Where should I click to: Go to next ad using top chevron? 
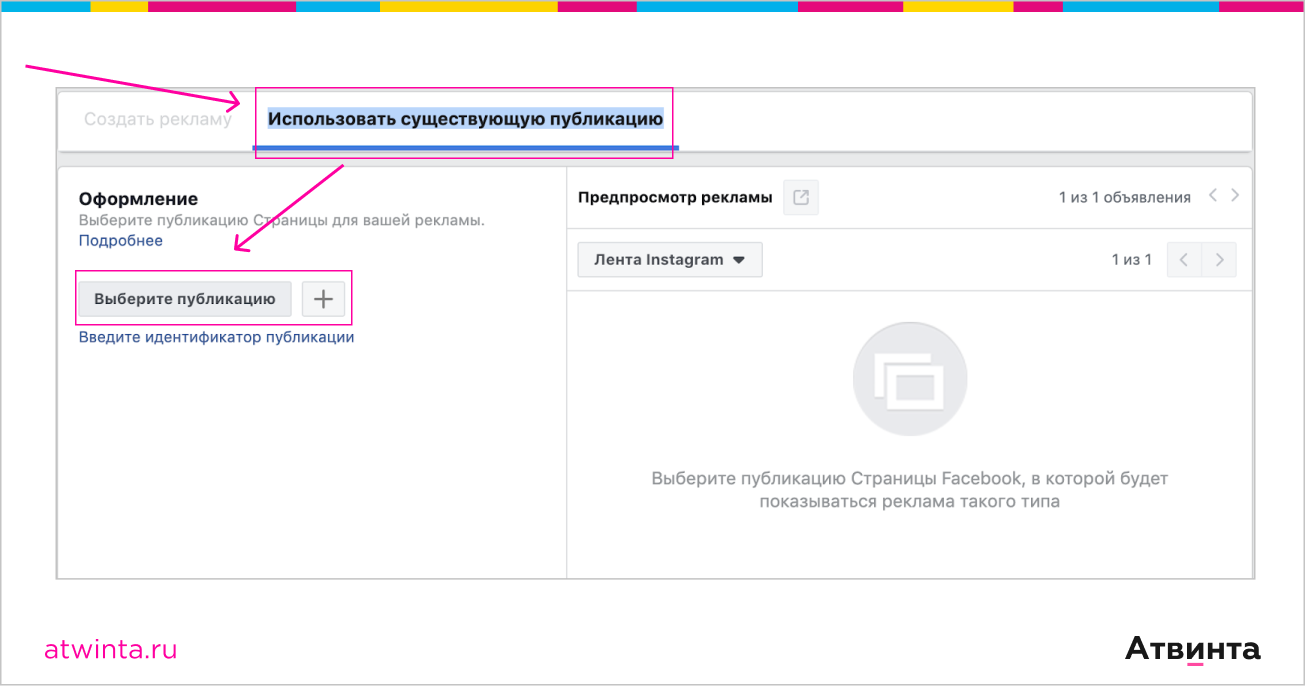(1236, 196)
